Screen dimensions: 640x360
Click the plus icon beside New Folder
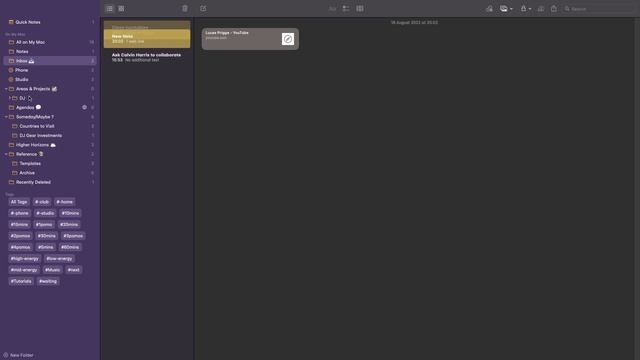click(x=6, y=355)
